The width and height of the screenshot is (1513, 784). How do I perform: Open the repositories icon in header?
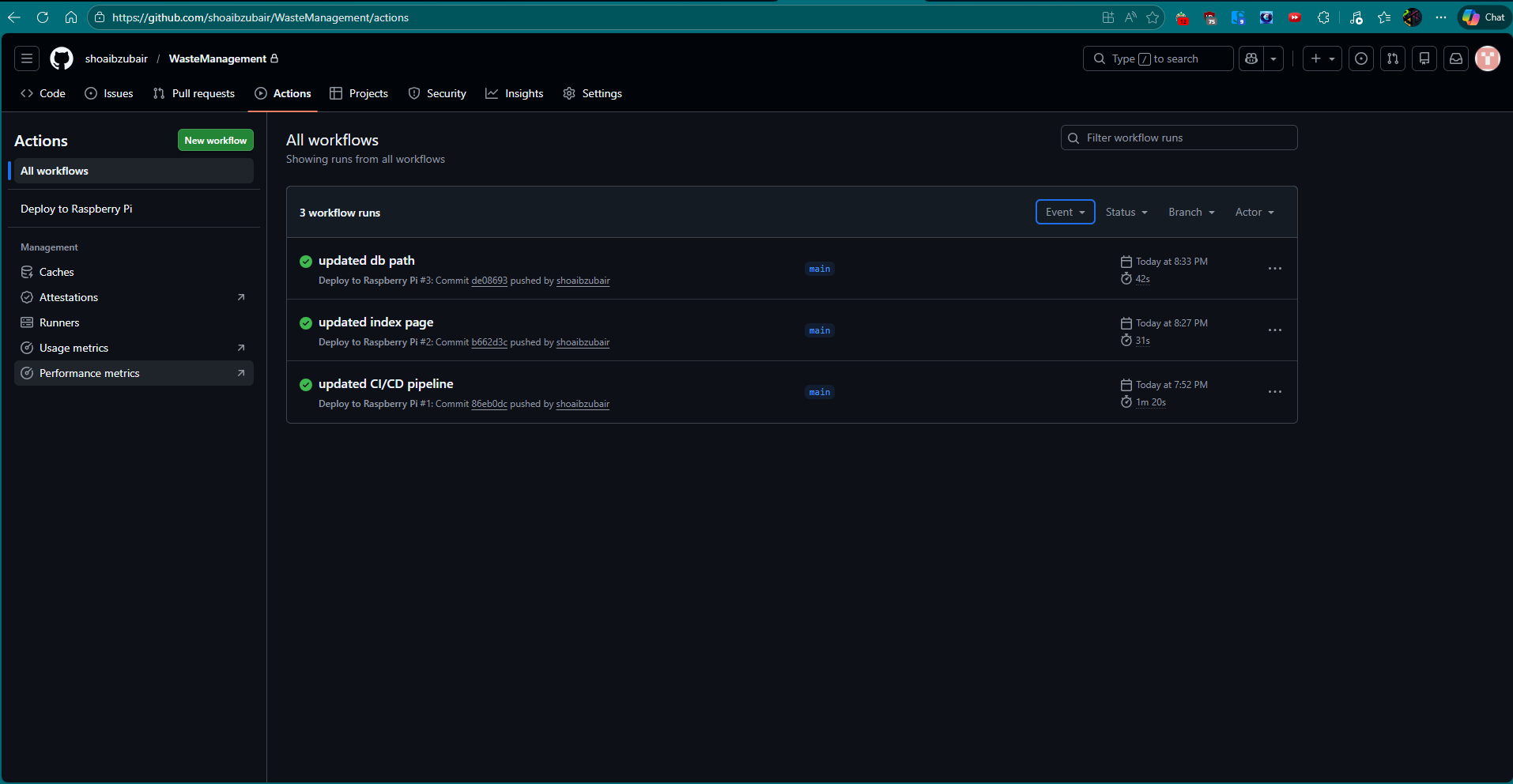[x=1424, y=58]
